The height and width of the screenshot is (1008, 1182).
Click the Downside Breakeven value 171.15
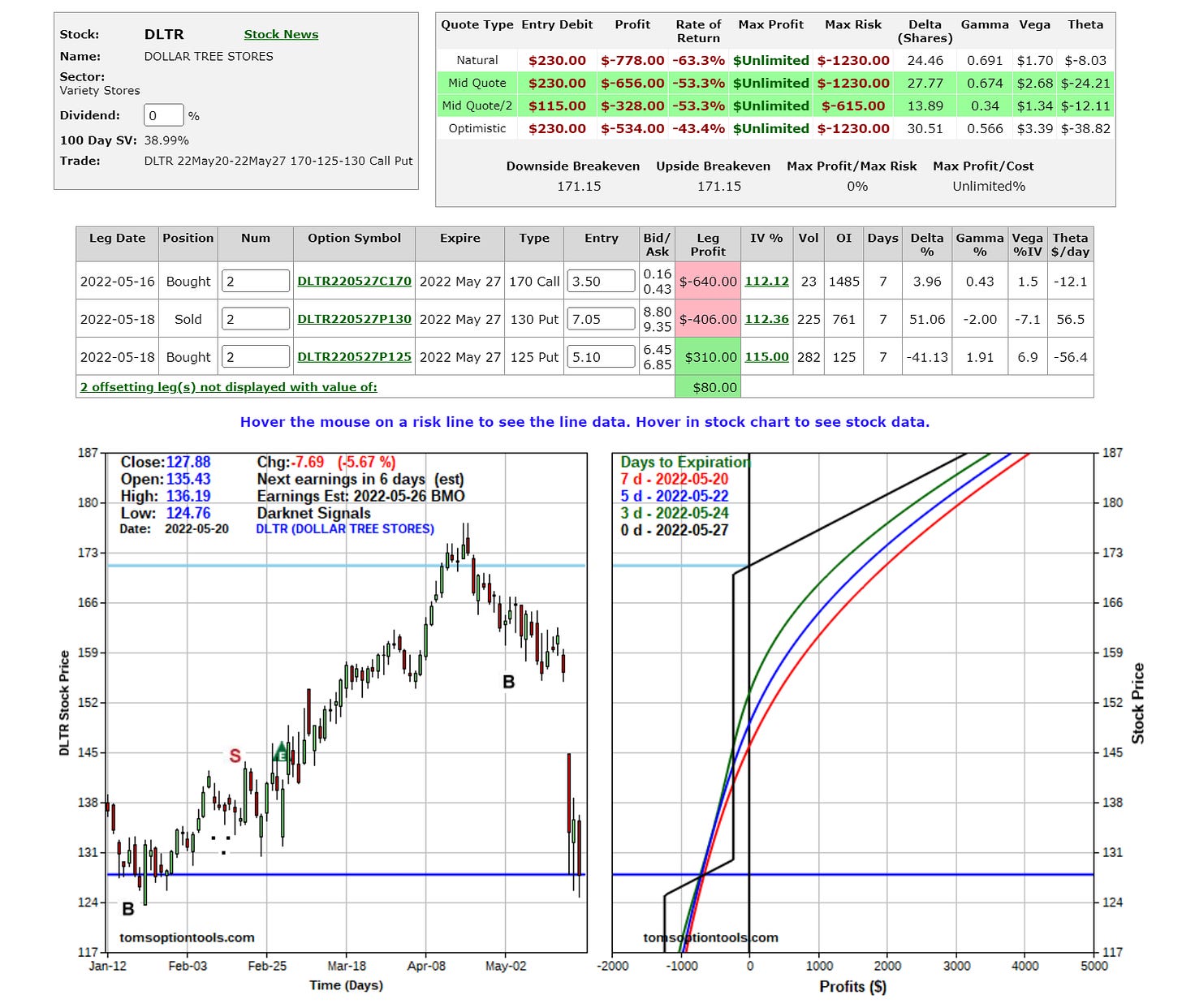point(579,186)
